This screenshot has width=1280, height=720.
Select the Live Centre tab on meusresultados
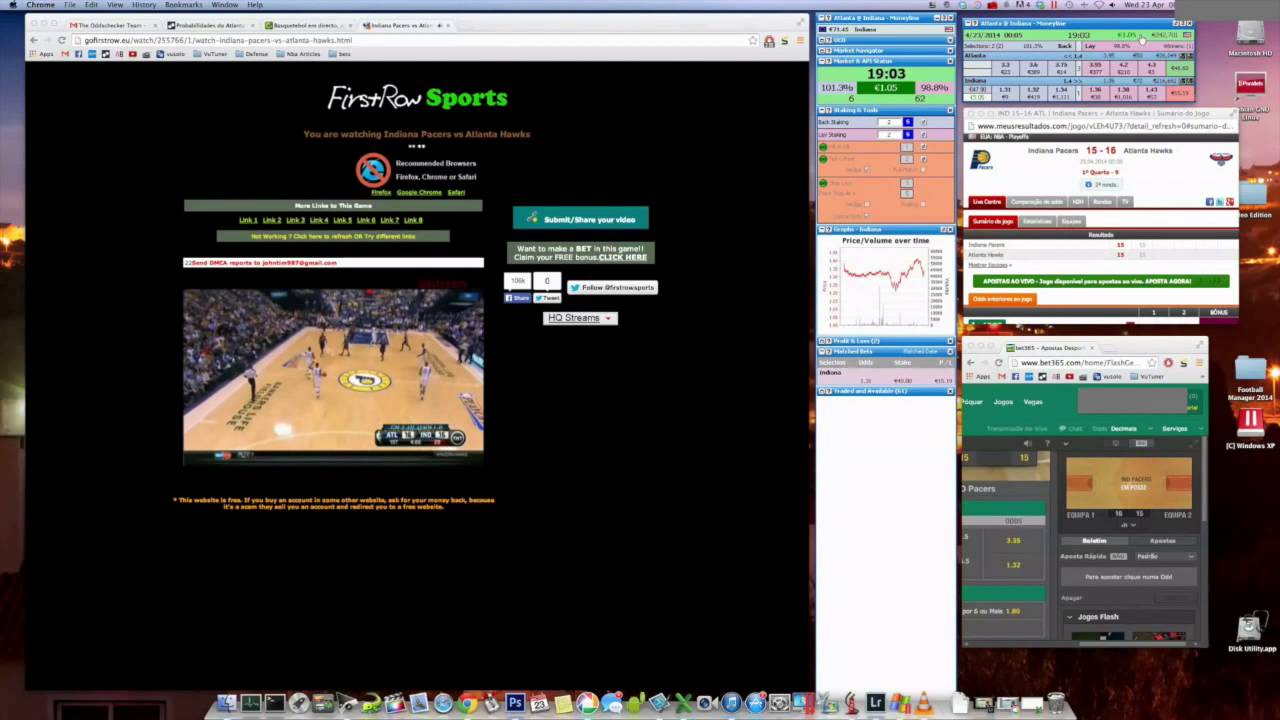[x=987, y=202]
